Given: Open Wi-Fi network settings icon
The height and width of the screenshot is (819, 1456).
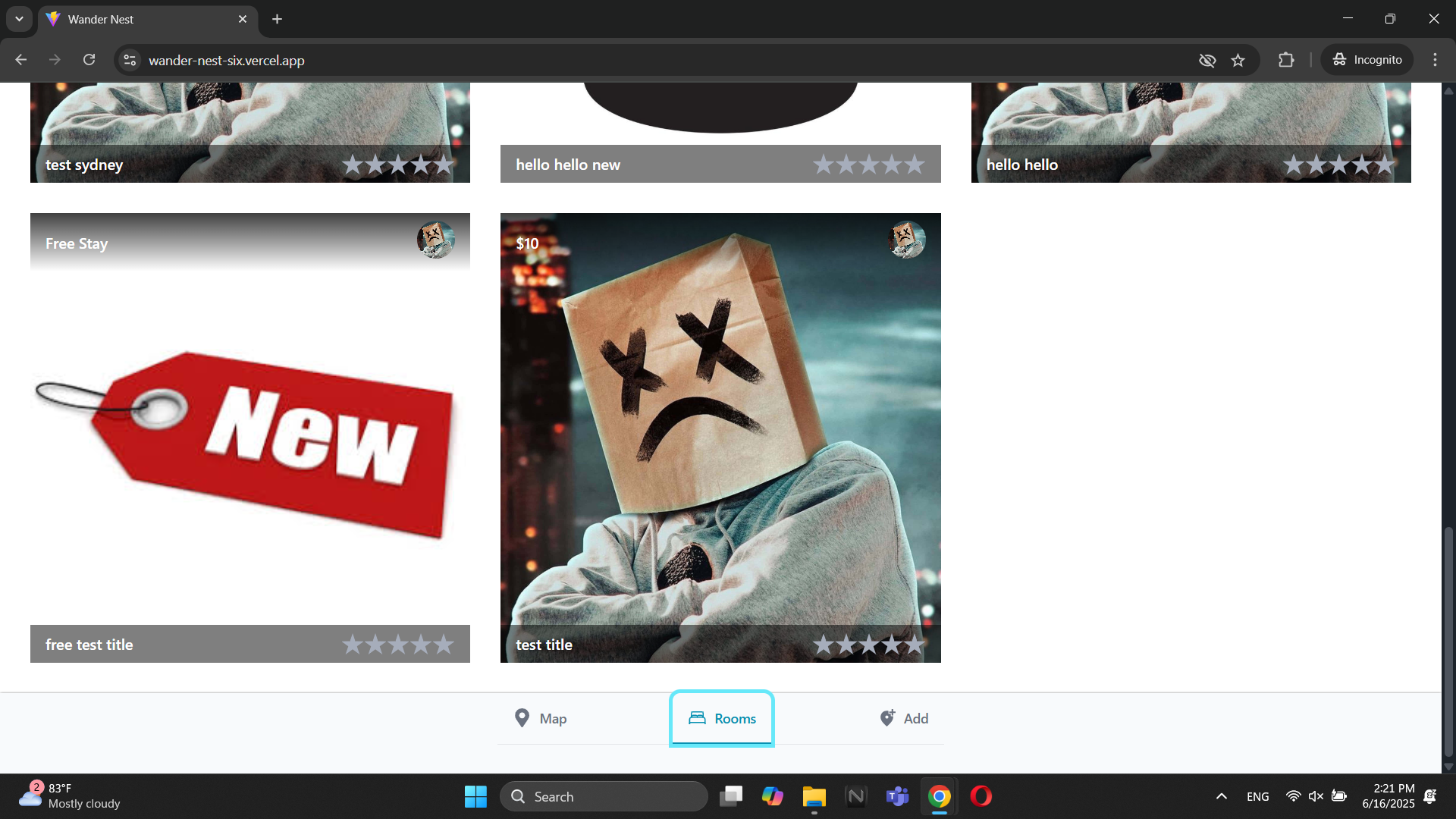Looking at the screenshot, I should (1293, 796).
